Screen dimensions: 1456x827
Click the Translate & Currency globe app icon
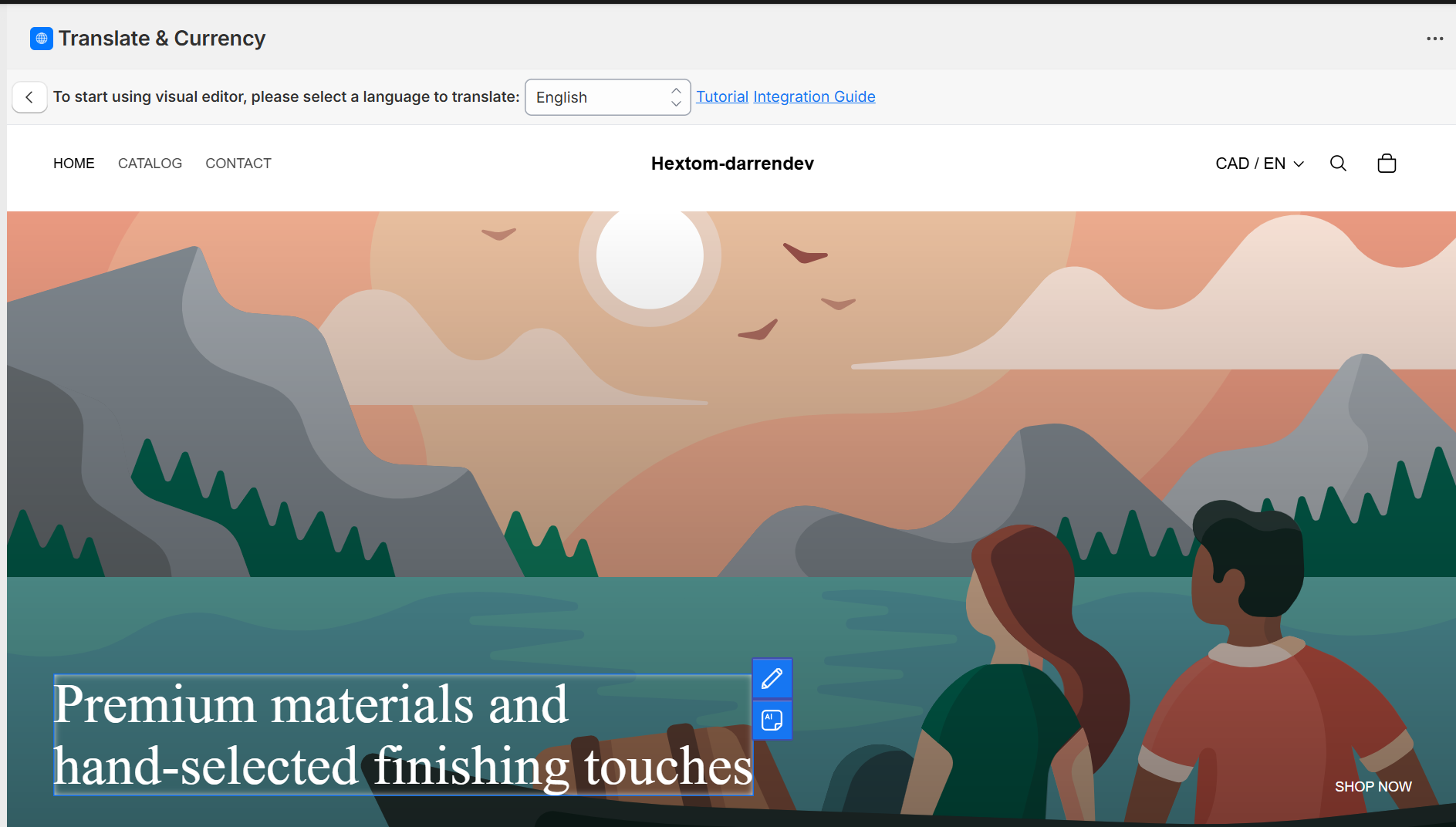42,39
